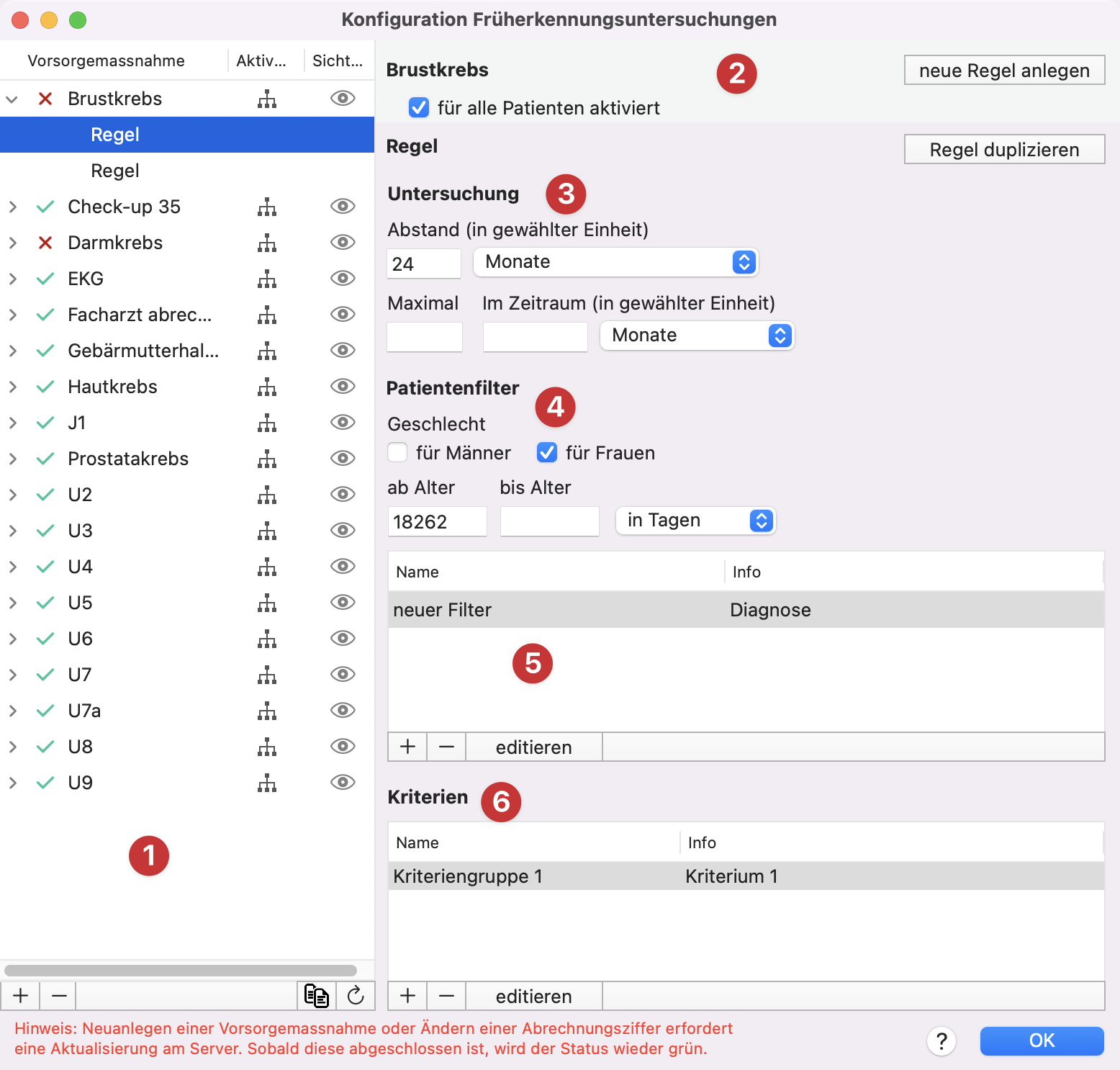Open the 'in Tagen' age unit dropdown
Image resolution: width=1120 pixels, height=1070 pixels.
coord(695,521)
